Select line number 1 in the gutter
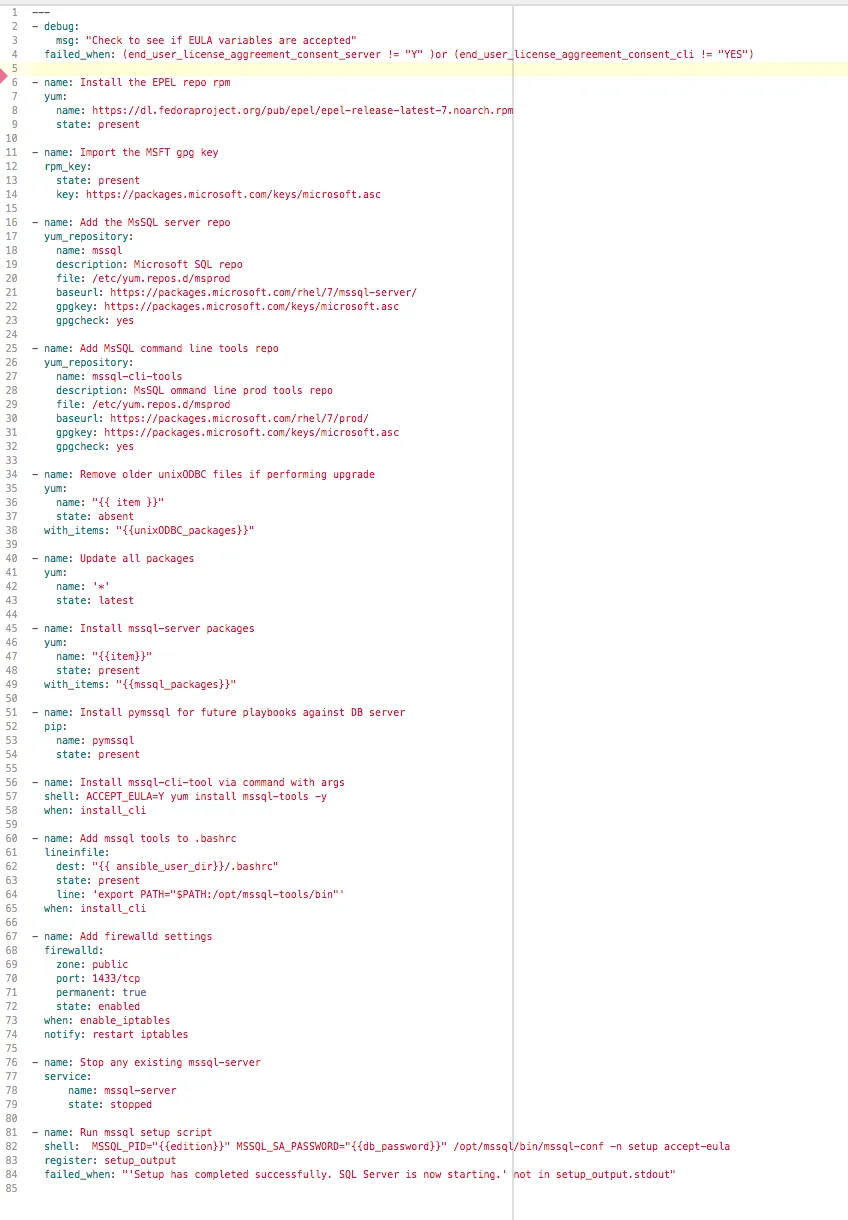This screenshot has width=848, height=1220. point(14,12)
